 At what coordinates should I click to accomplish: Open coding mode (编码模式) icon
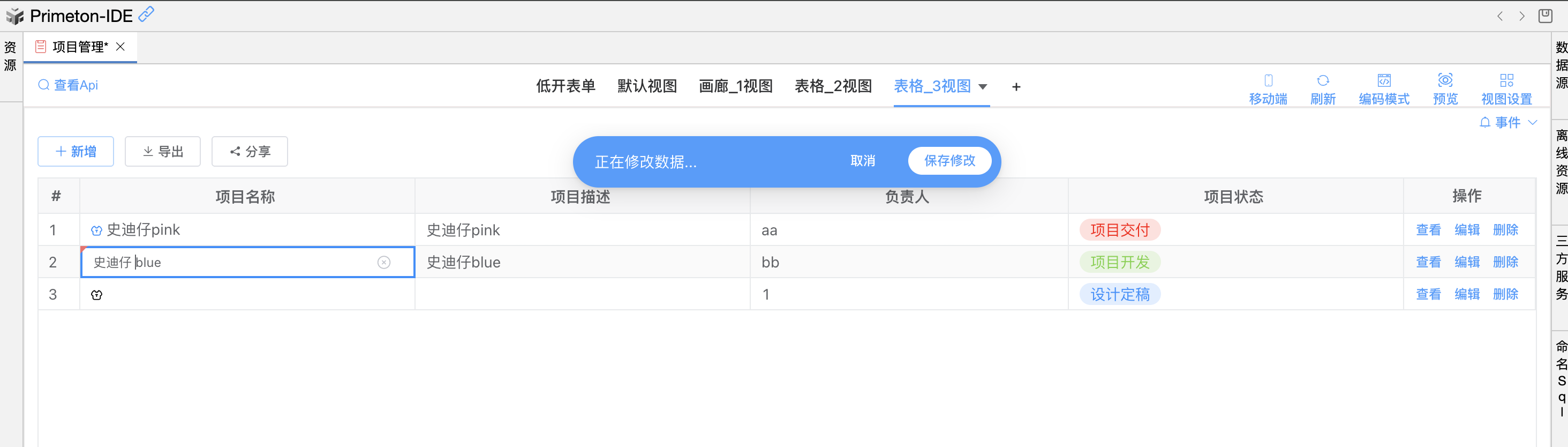(1384, 80)
